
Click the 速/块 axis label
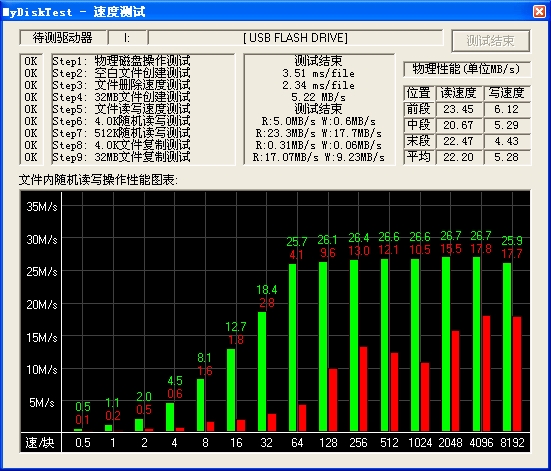coord(40,443)
